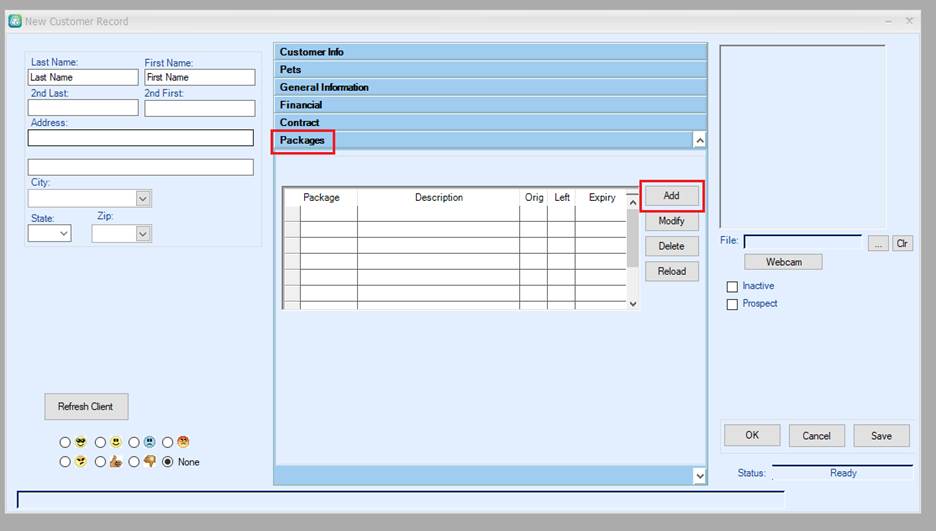
Task: Open the City dropdown list
Action: coord(143,199)
